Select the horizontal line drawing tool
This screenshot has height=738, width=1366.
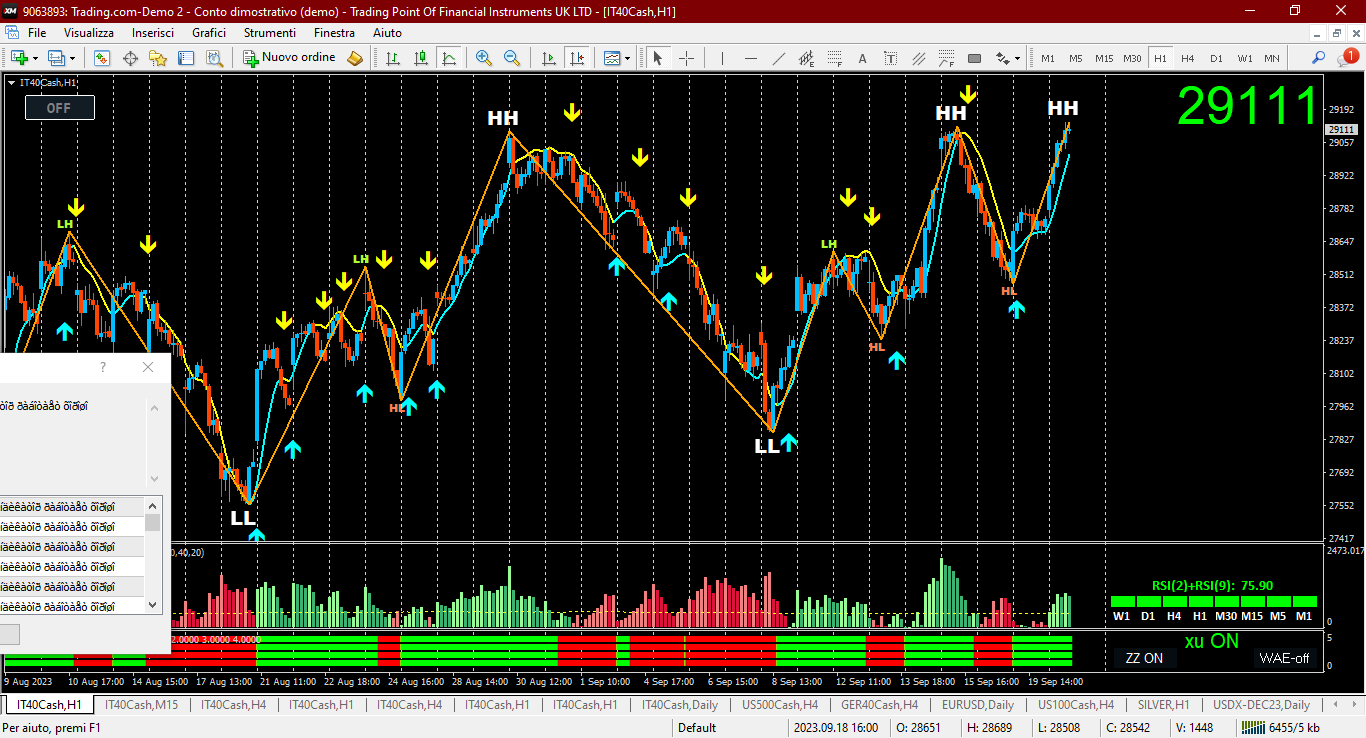(x=750, y=58)
